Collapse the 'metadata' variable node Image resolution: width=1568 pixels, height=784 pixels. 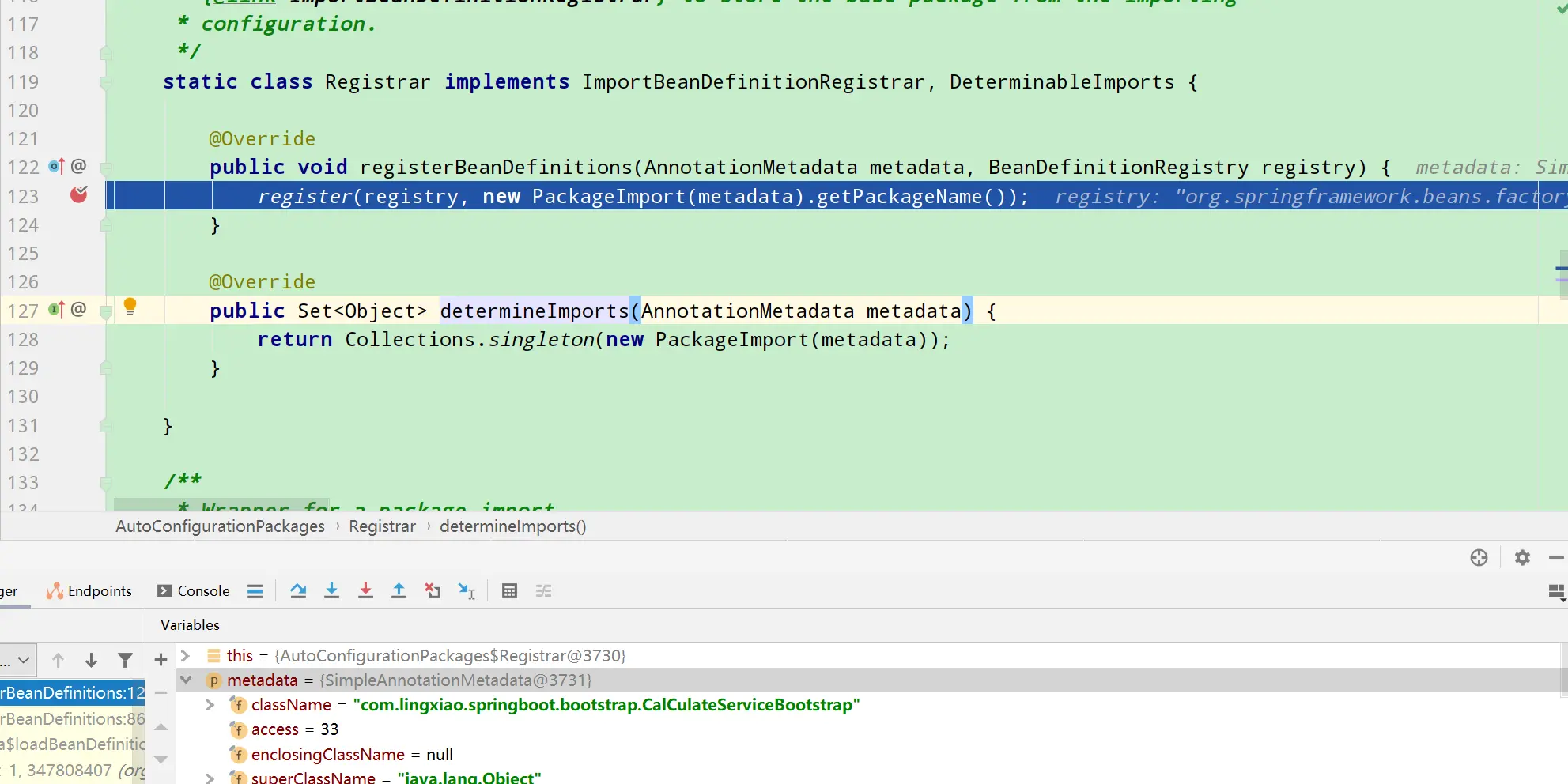186,680
